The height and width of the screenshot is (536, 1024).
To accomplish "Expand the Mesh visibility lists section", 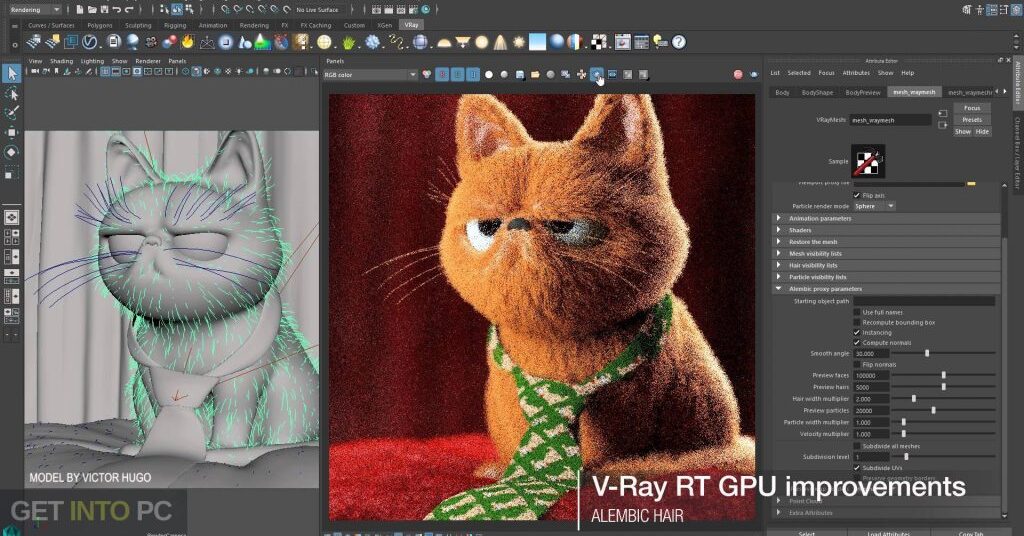I will tap(886, 253).
